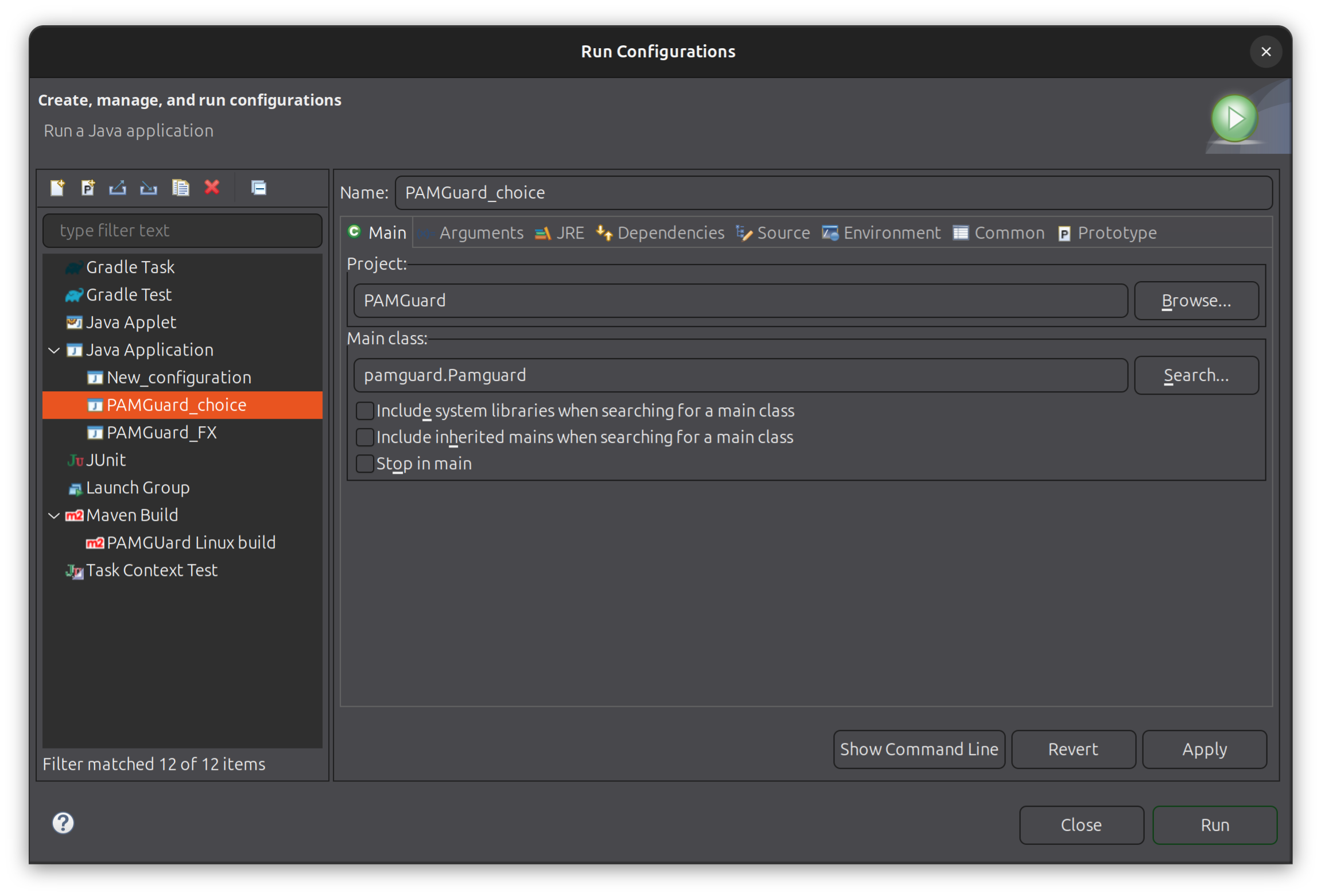Collapse the Java Application tree node
Viewport: 1321px width, 896px height.
tap(54, 350)
